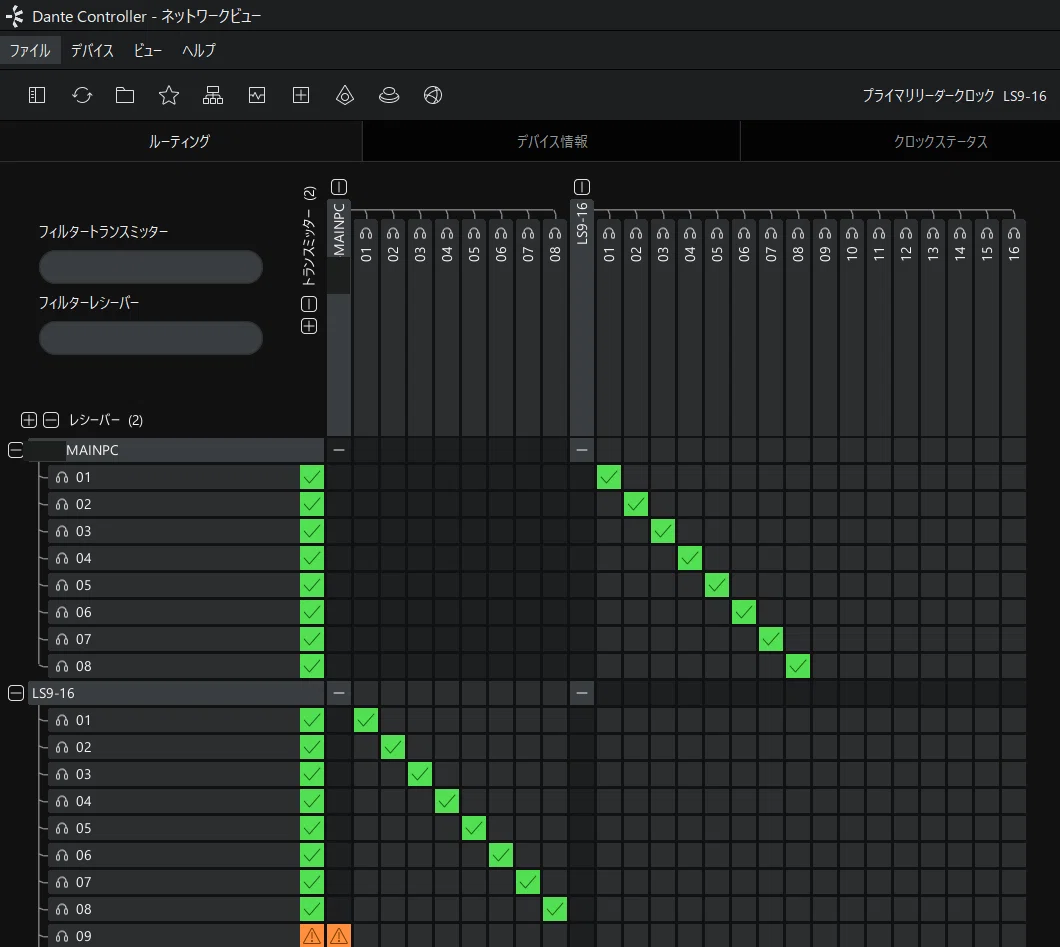The image size is (1060, 947).
Task: Click プライマリリーダークロック LS9-16 label
Action: (954, 96)
